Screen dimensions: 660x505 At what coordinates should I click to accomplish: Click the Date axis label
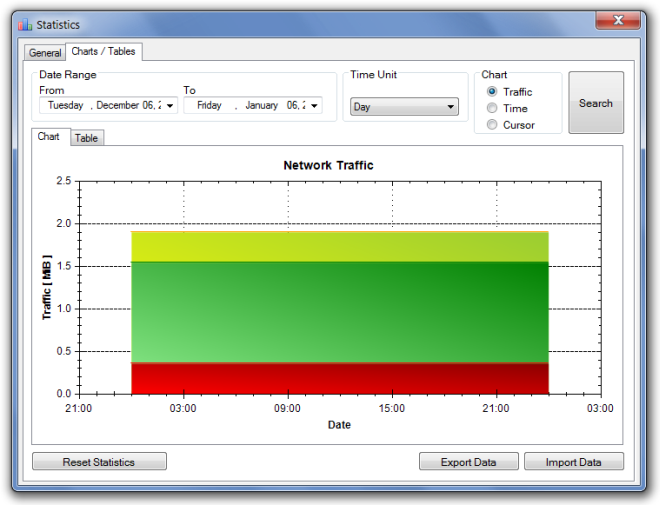click(x=339, y=425)
